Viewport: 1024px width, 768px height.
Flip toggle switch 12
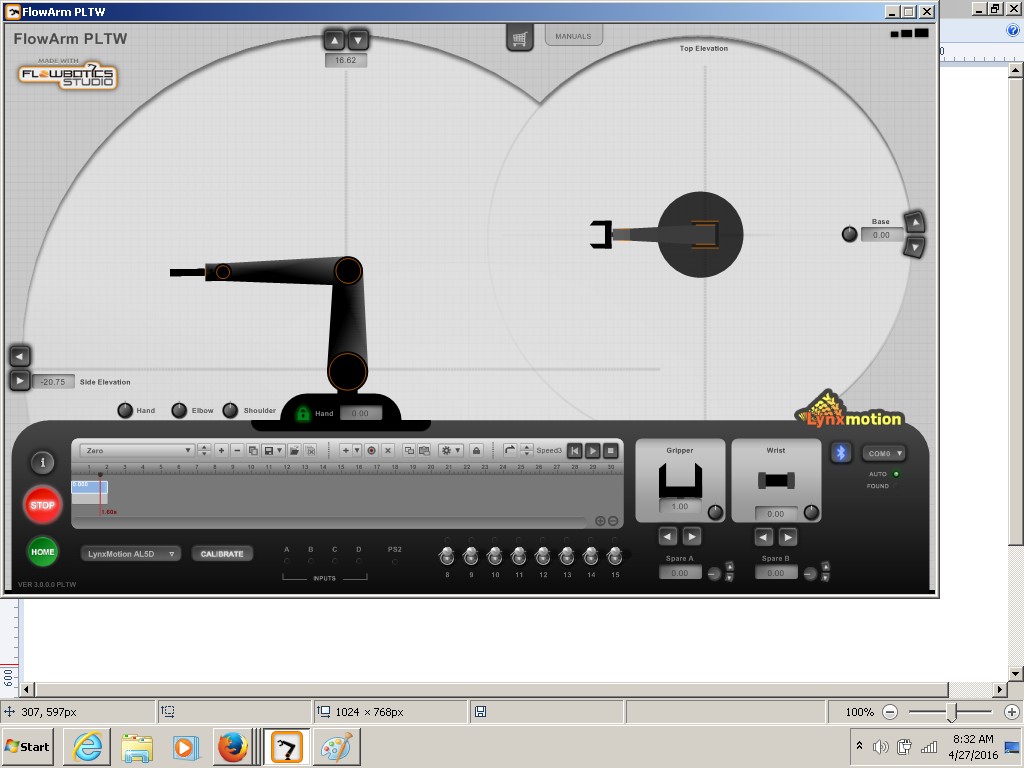click(543, 556)
